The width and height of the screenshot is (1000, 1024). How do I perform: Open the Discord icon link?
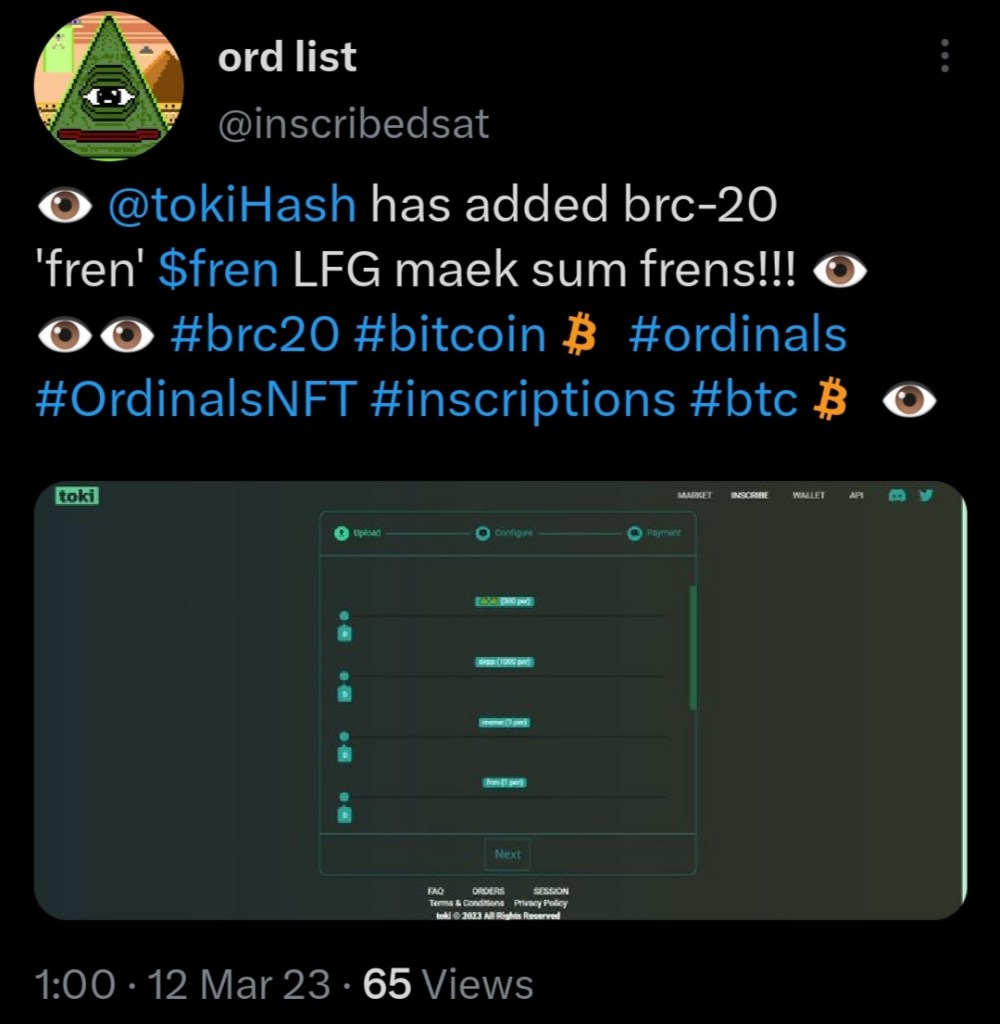tap(897, 495)
